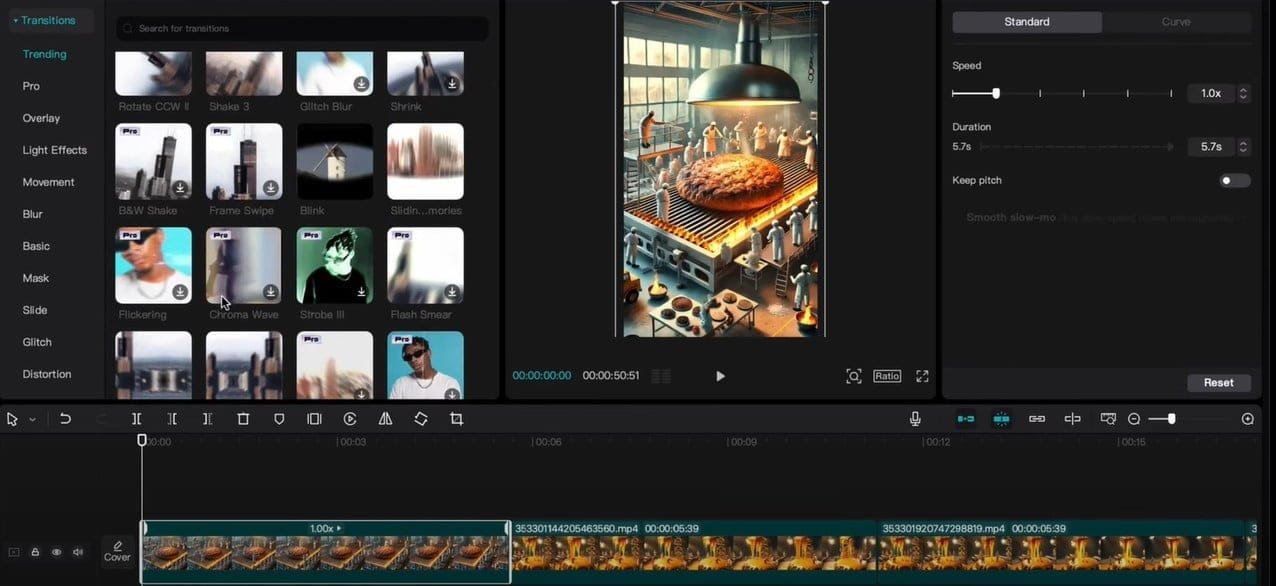This screenshot has height=586, width=1276.
Task: Select the Delete clip icon
Action: [x=243, y=418]
